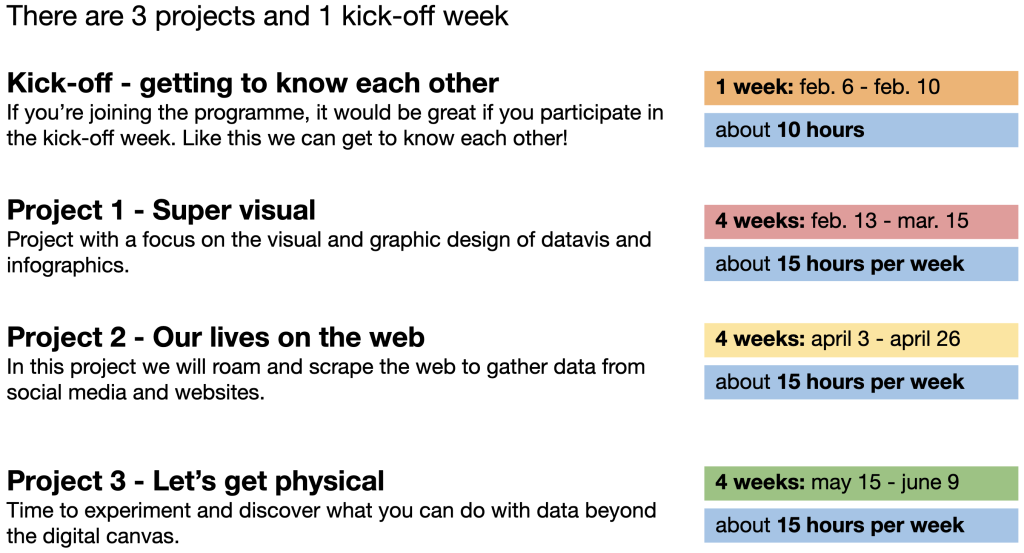Click Project 2's 'about 15 hours per week' box
The width and height of the screenshot is (1024, 553).
click(861, 382)
